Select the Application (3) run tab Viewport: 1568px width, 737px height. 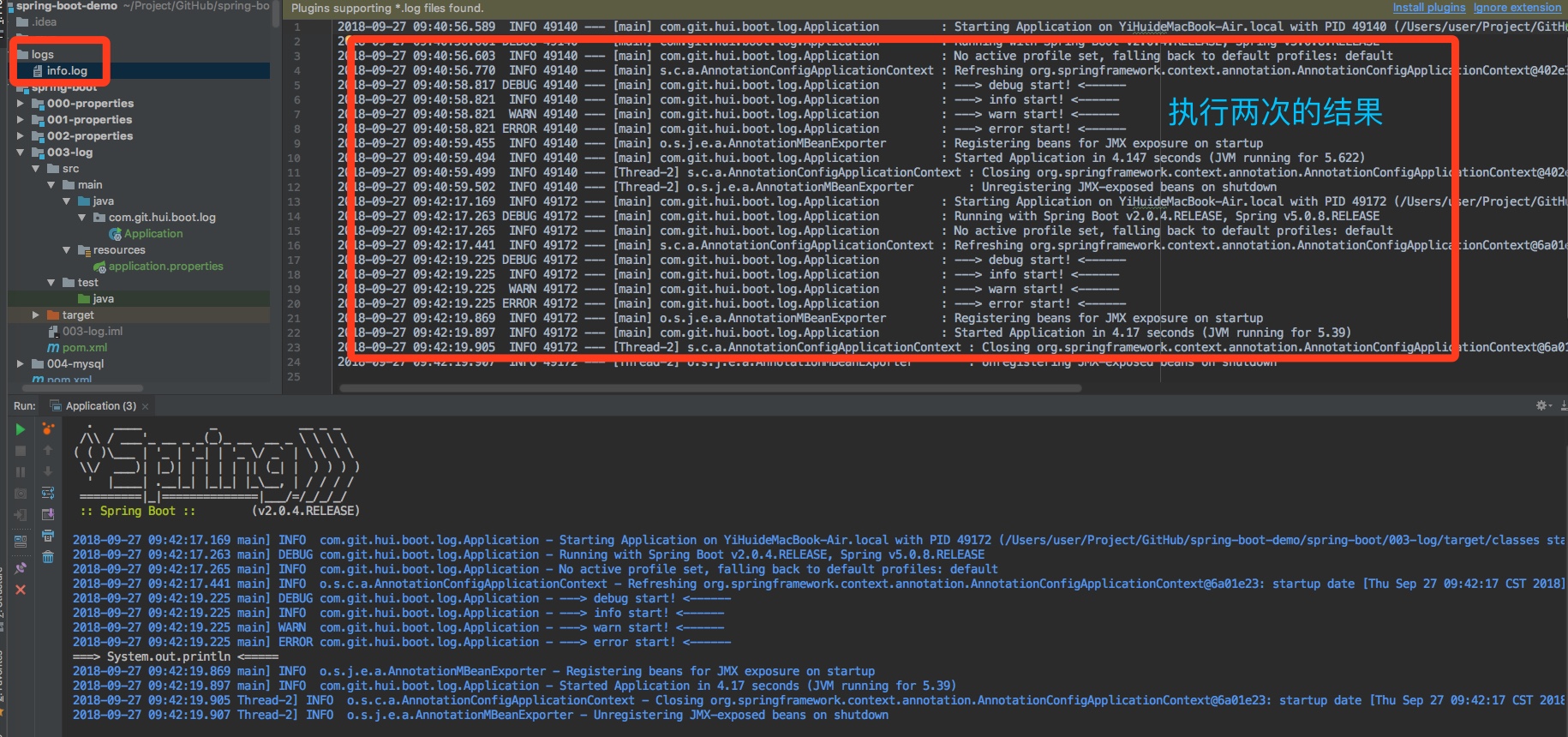coord(99,406)
